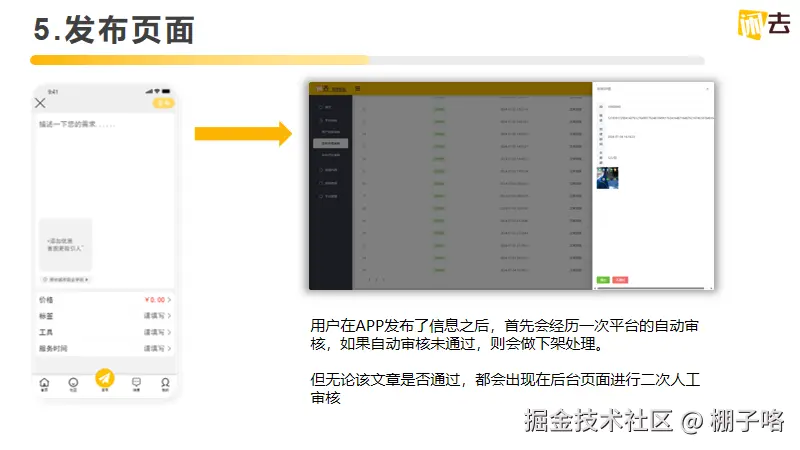Click the hamburger menu icon in admin header
The width and height of the screenshot is (800, 450).
358,89
